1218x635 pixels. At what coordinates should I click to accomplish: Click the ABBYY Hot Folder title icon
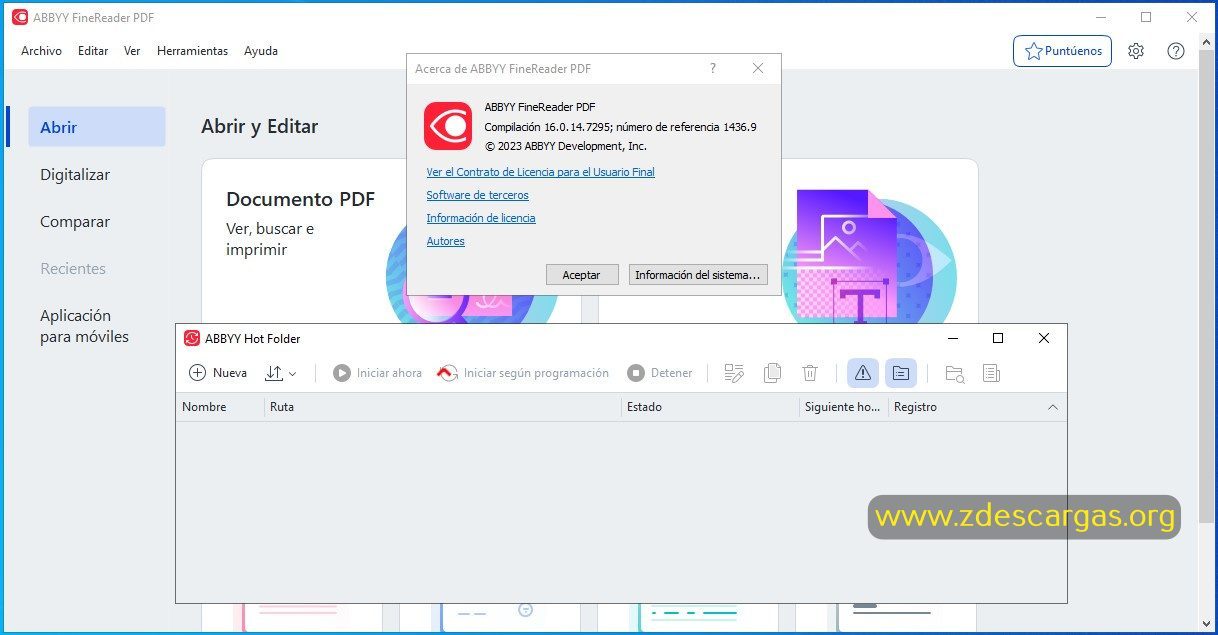pyautogui.click(x=192, y=338)
